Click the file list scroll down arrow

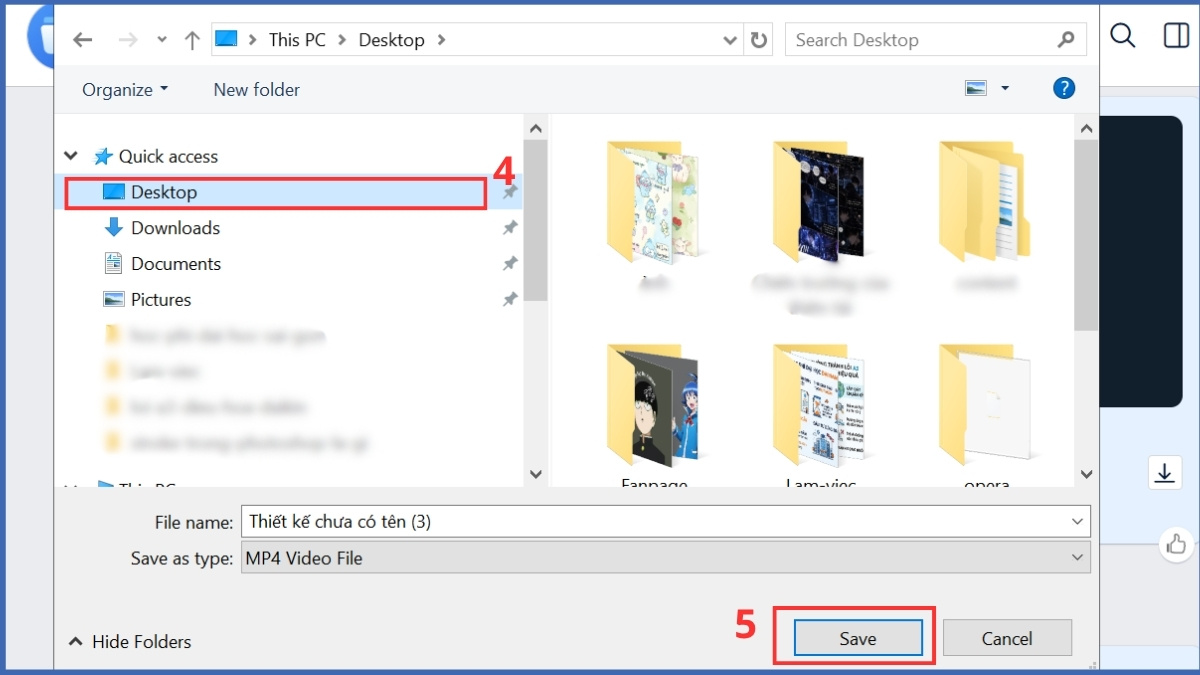coord(1087,474)
